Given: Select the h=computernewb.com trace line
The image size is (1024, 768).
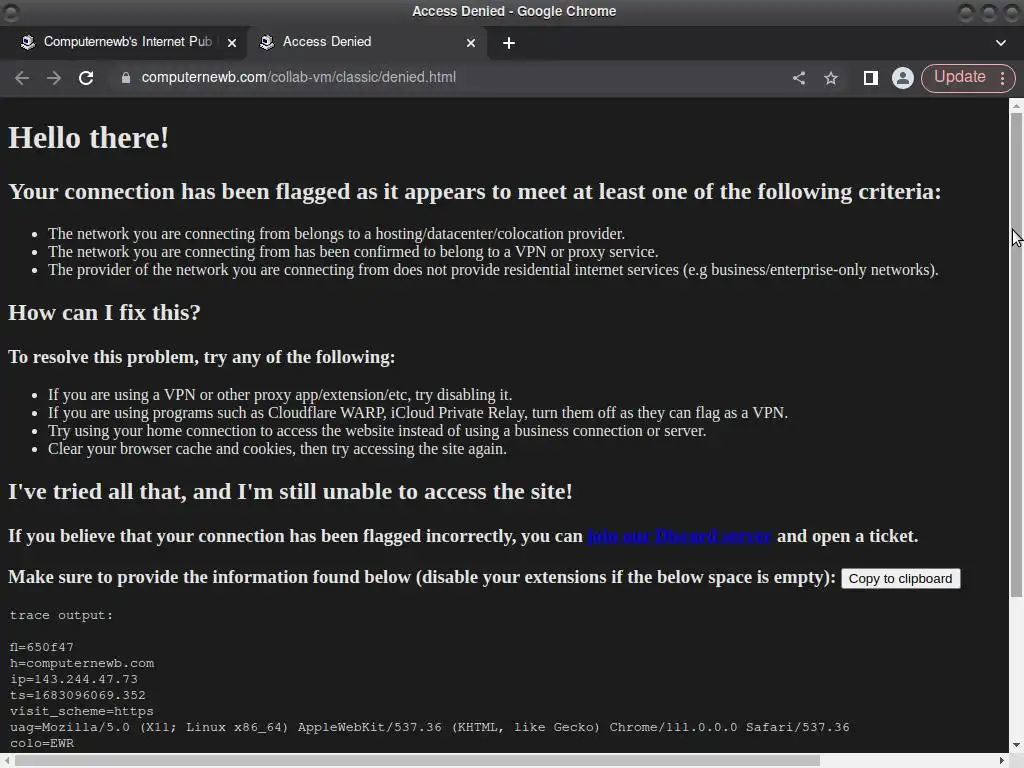Looking at the screenshot, I should point(82,664).
